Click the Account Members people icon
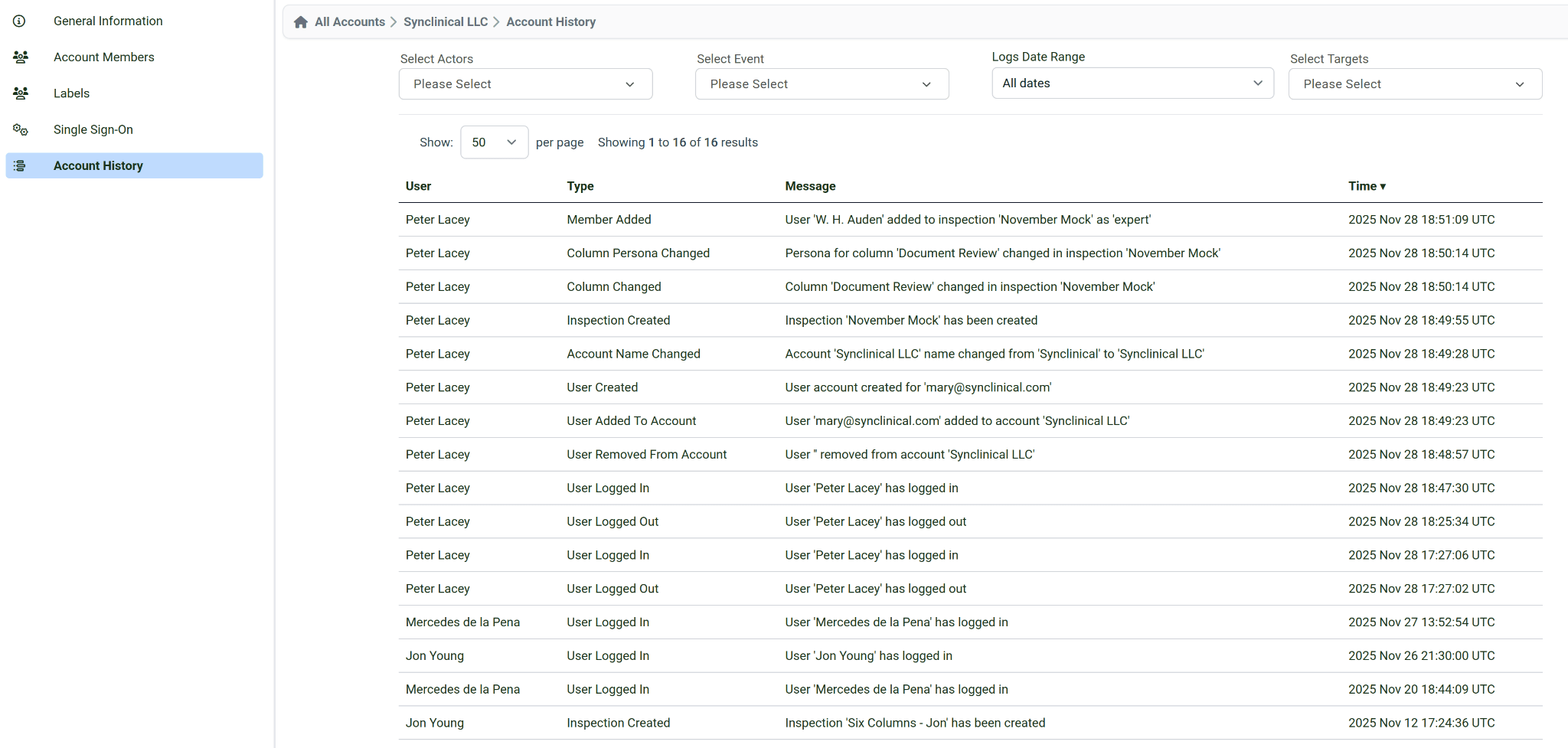 21,57
